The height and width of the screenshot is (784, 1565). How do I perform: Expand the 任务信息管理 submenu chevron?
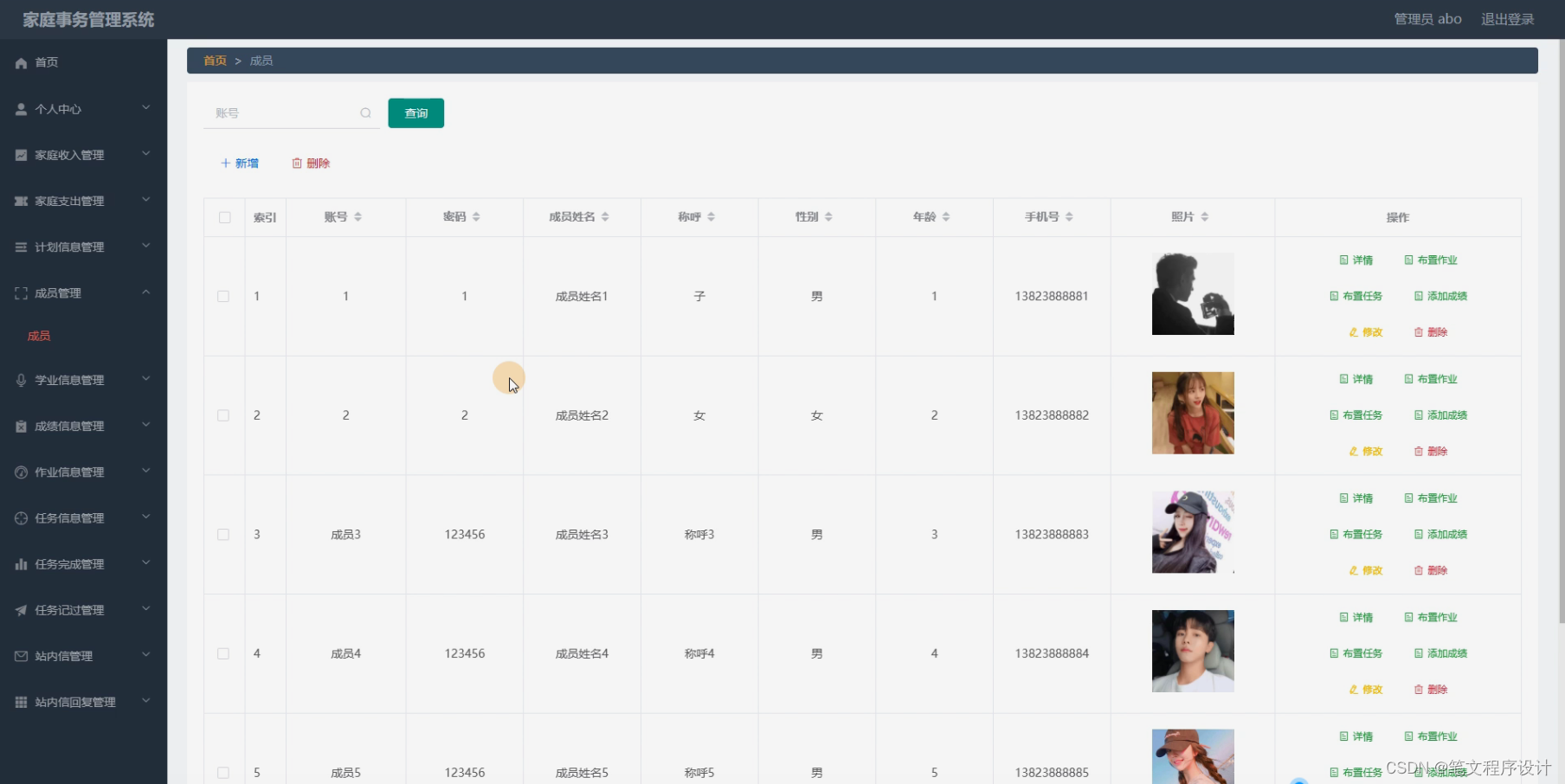146,516
